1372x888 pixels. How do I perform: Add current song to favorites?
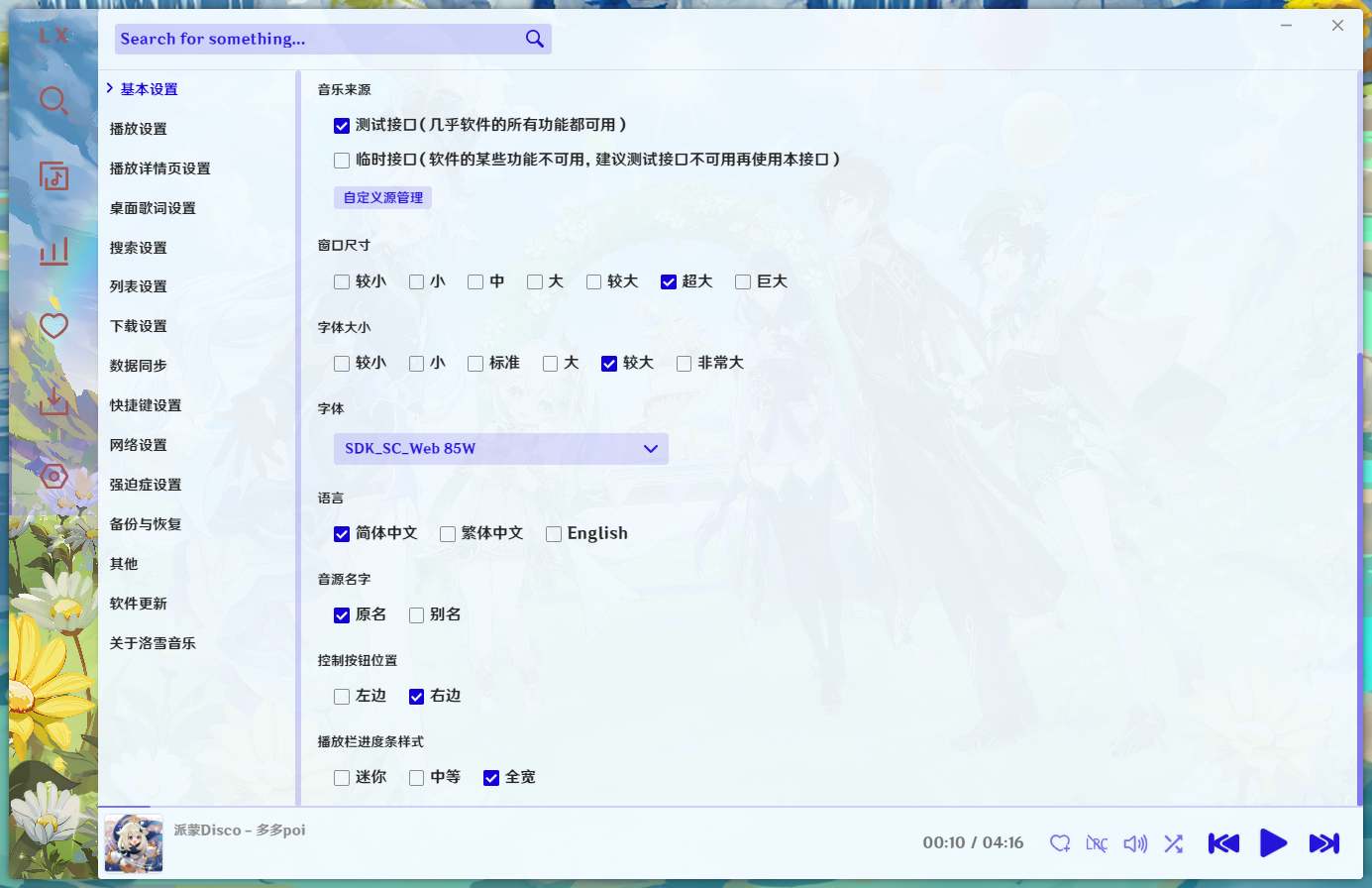tap(1059, 843)
